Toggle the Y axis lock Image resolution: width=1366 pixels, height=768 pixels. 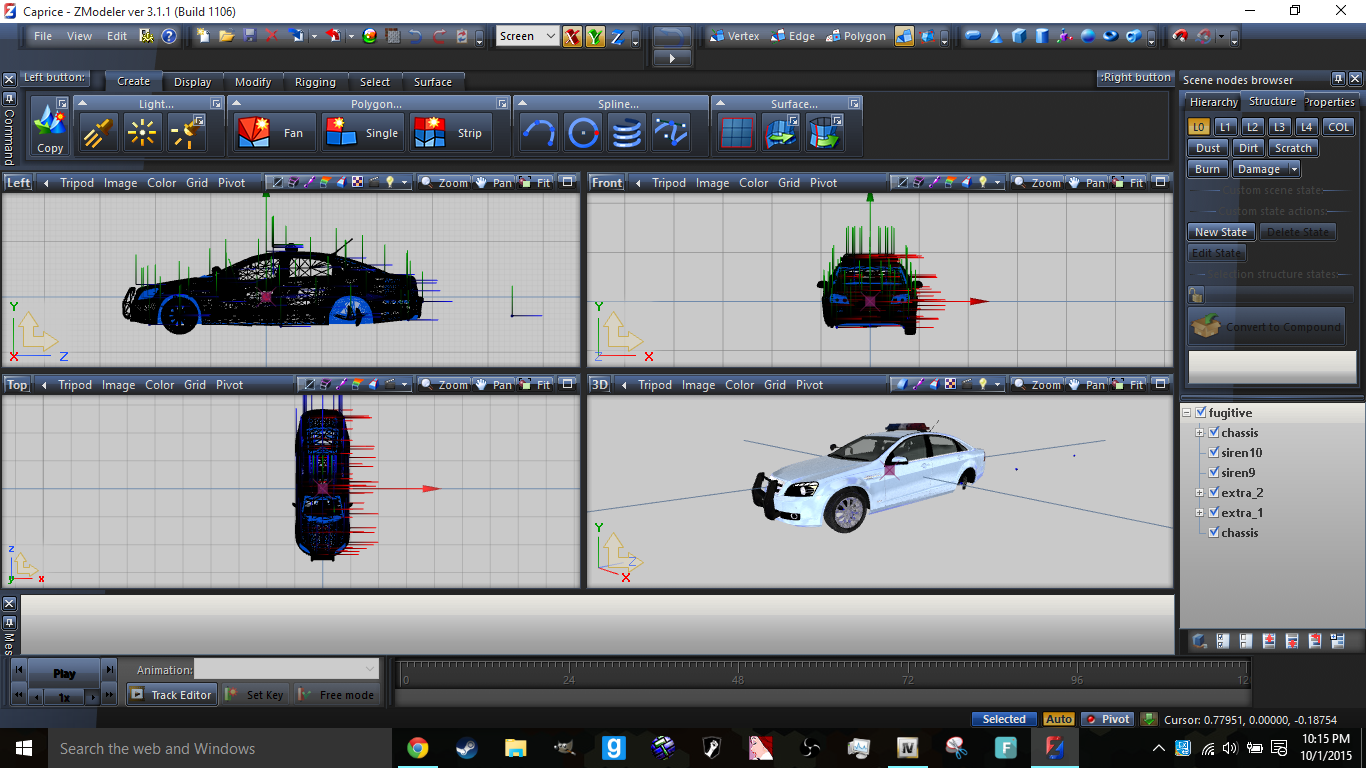pos(595,37)
